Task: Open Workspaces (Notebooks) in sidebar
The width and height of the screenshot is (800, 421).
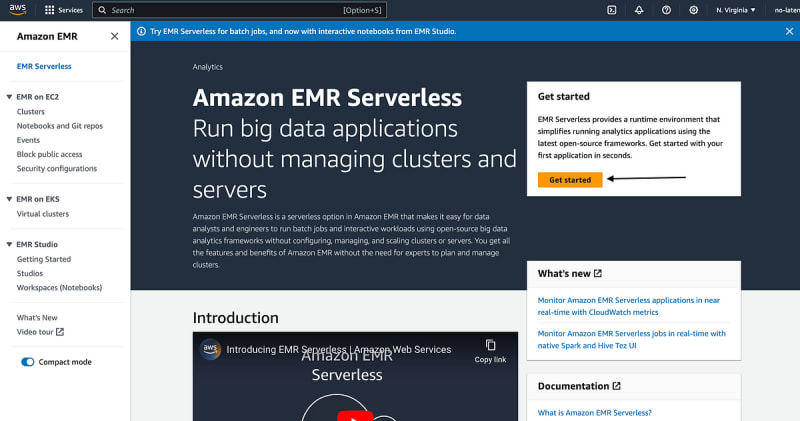Action: tap(59, 287)
